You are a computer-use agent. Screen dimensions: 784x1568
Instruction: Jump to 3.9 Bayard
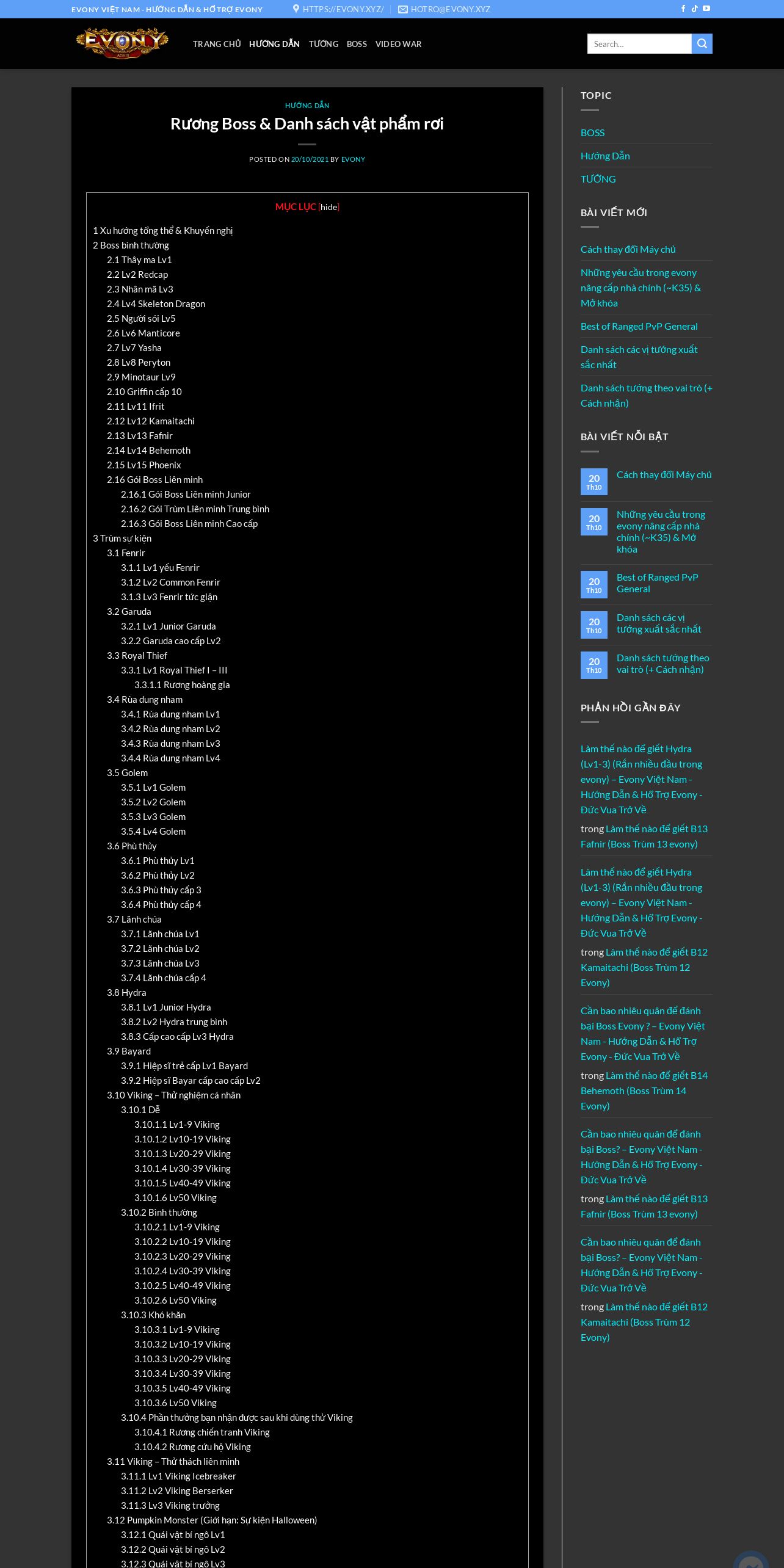coord(129,1051)
